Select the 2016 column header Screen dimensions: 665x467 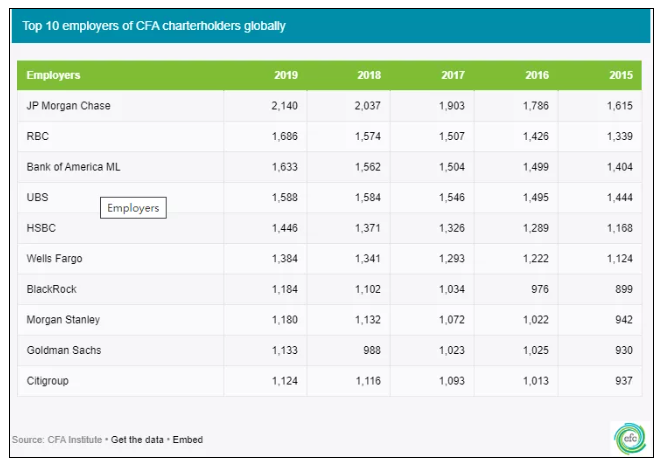click(x=537, y=75)
